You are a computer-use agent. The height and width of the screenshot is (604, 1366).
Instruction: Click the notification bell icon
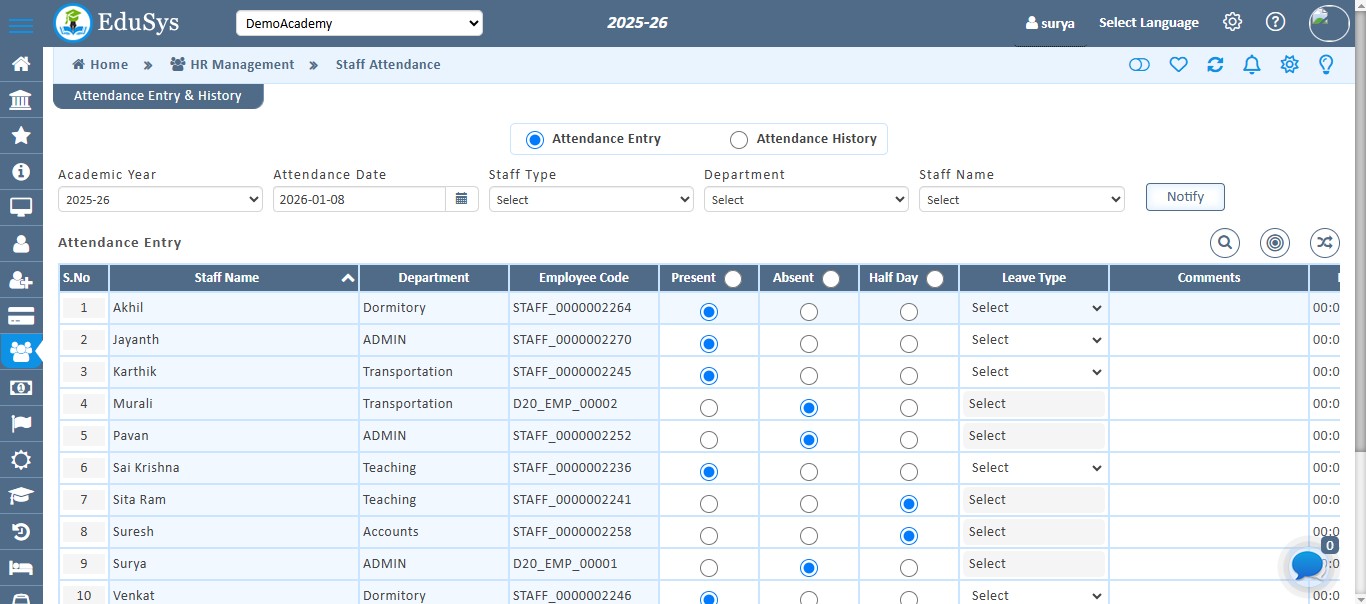coord(1251,65)
